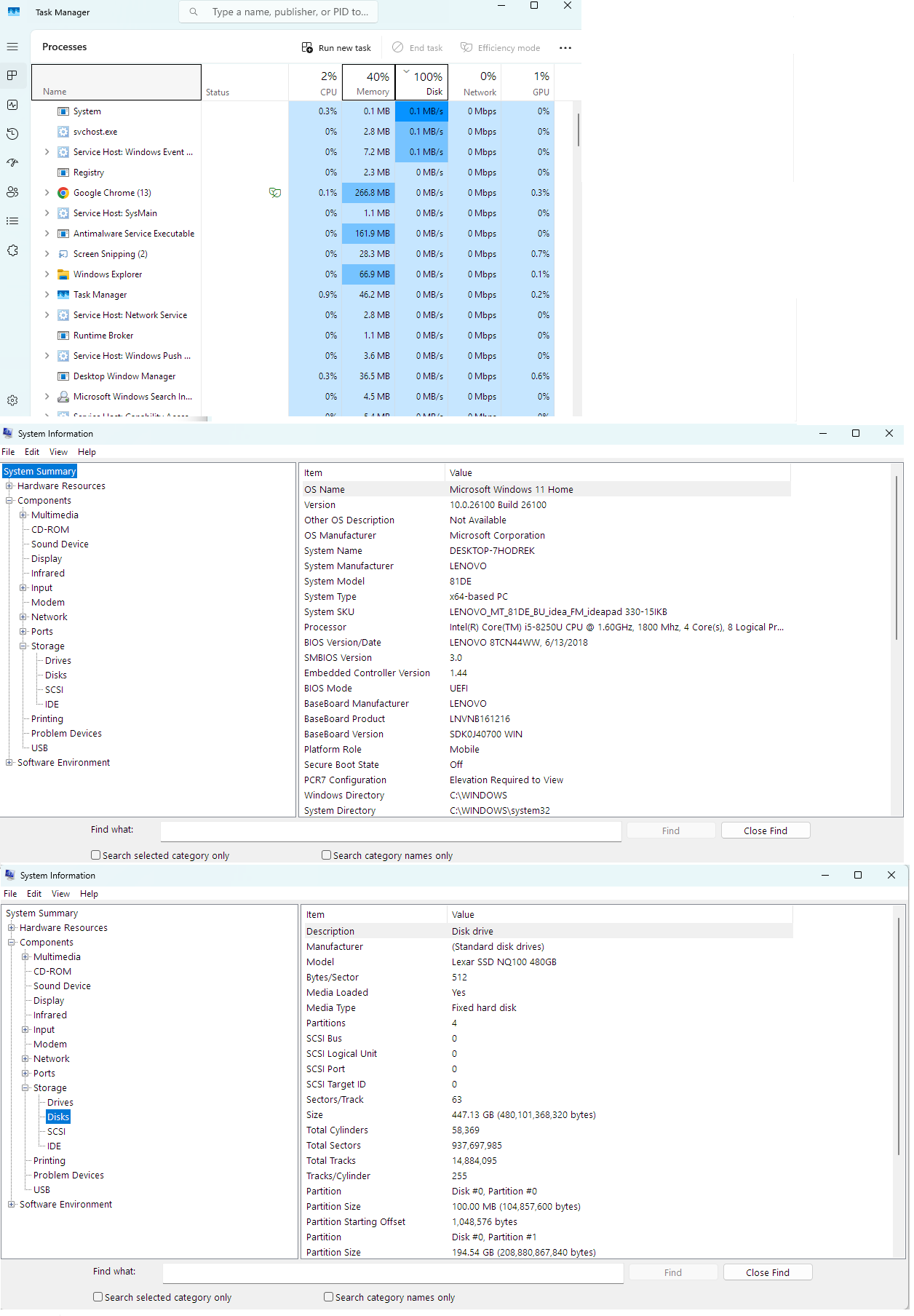Collapse Storage node in upper System Information tree
The height and width of the screenshot is (1316, 914).
23,646
